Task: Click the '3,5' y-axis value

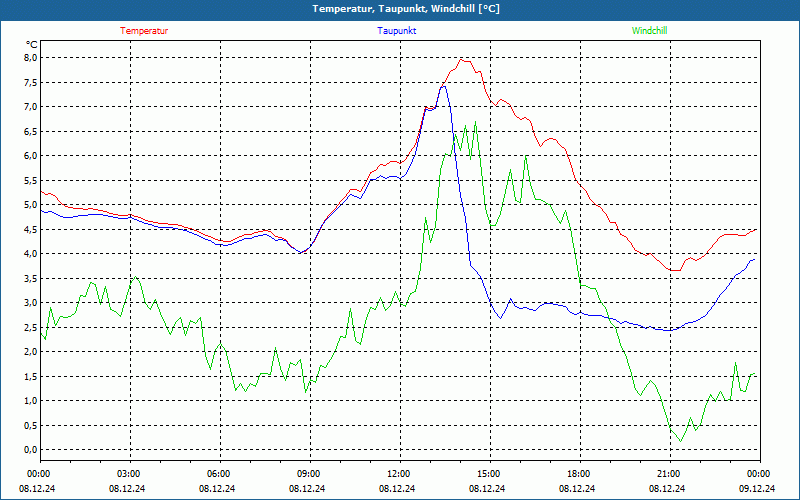Action: [x=32, y=278]
